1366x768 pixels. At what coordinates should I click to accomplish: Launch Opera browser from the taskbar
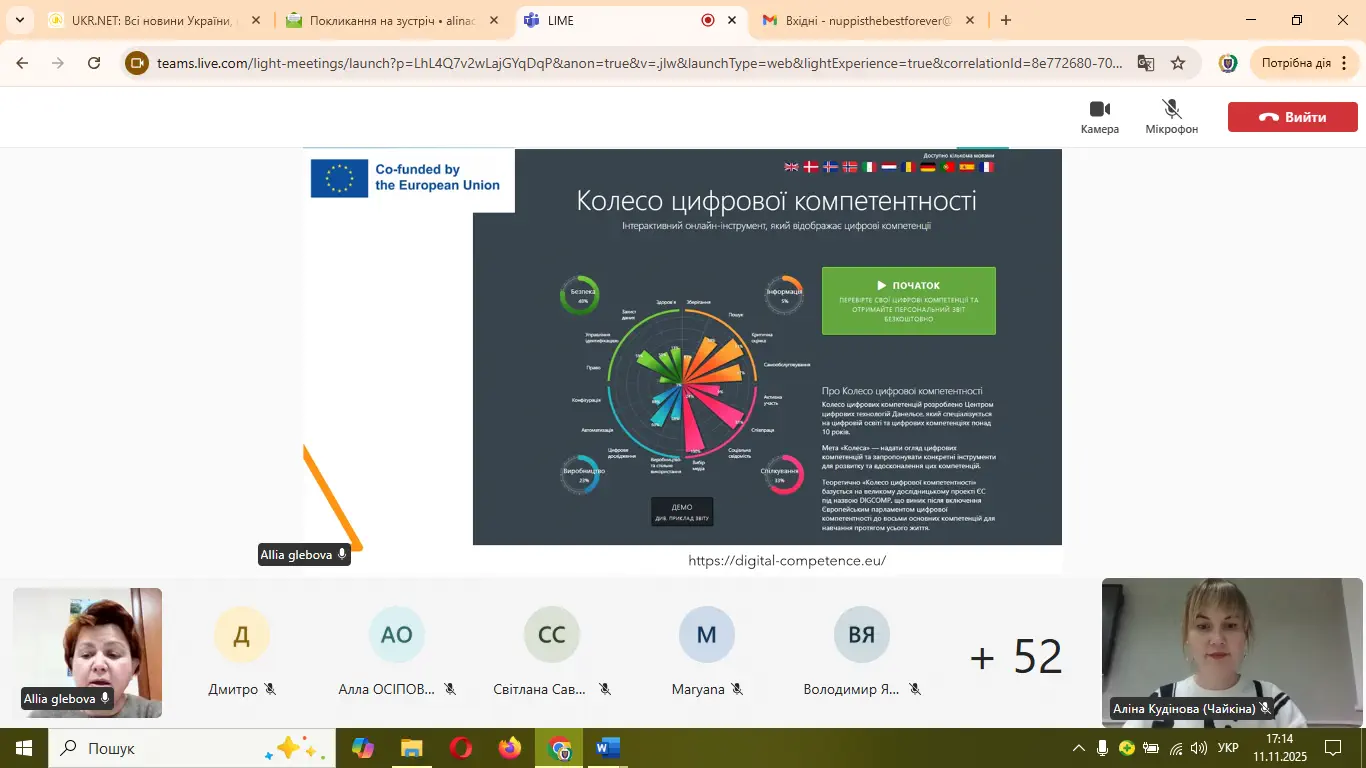point(461,748)
